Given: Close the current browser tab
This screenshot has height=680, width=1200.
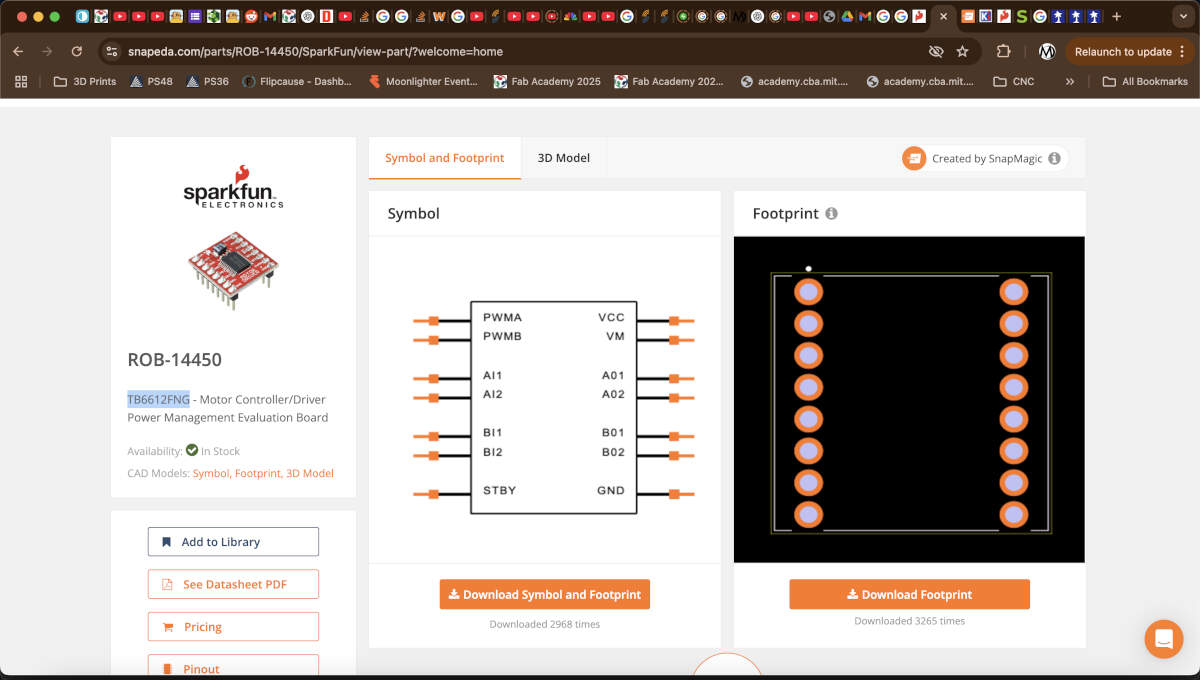Looking at the screenshot, I should tap(943, 16).
